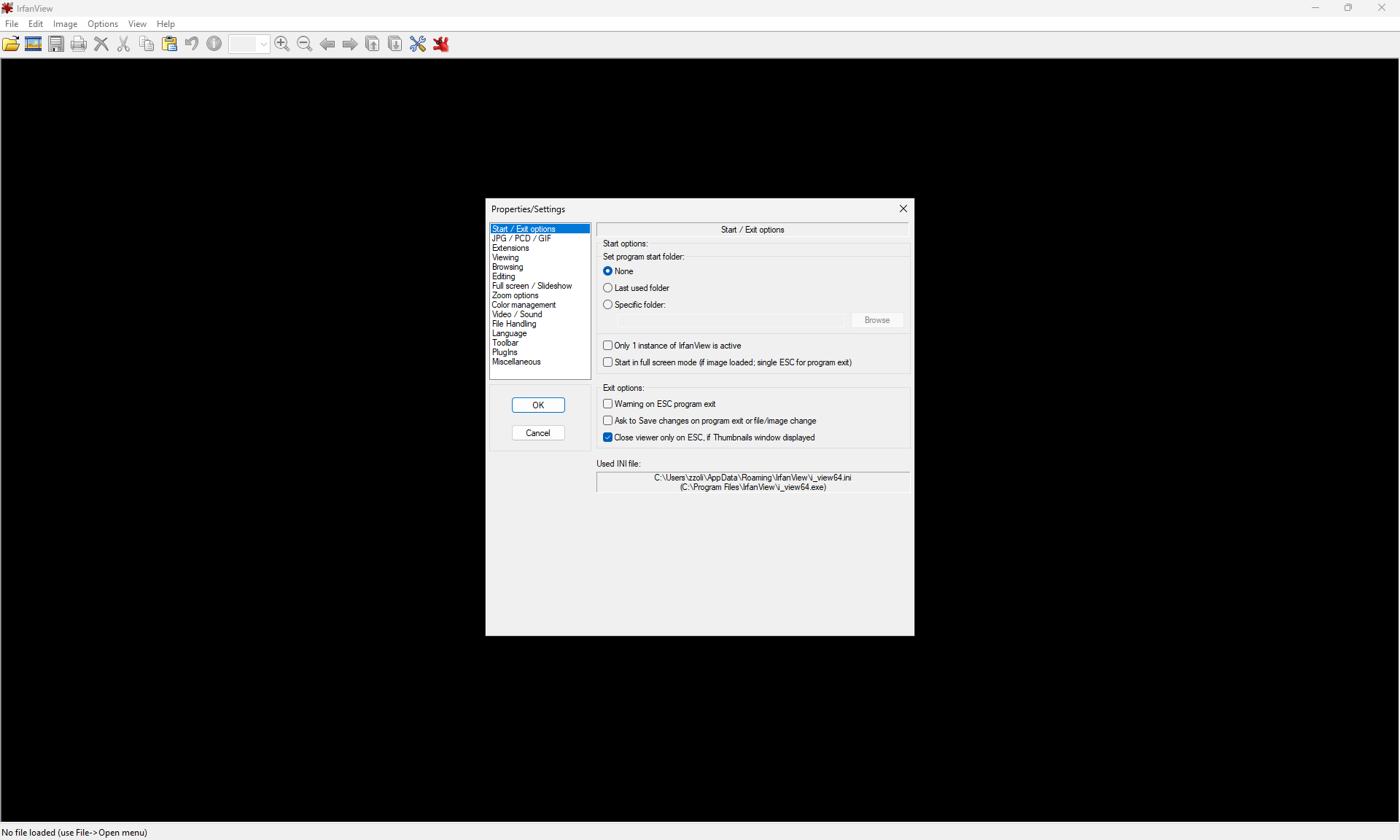Minimize the IrfanView window
Viewport: 1400px width, 840px height.
1315,8
